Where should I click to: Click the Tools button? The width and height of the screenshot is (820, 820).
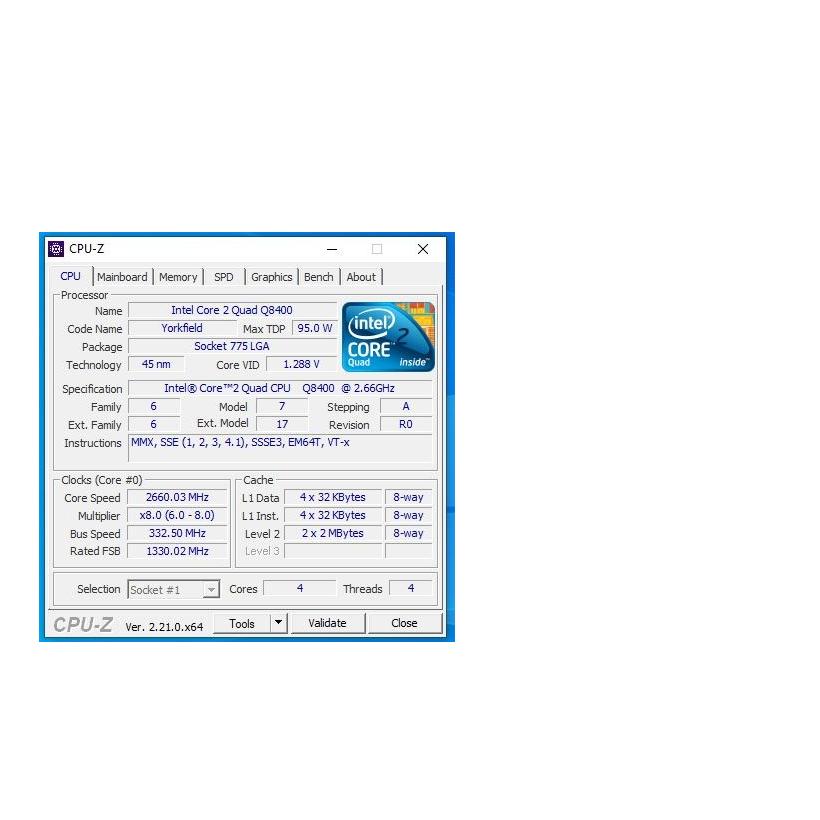point(242,623)
